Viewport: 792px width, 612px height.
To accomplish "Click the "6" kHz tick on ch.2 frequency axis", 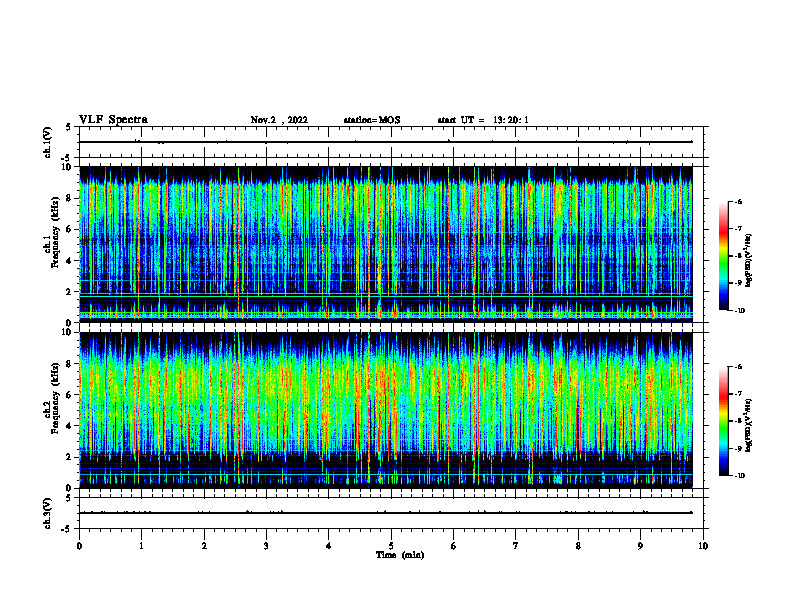I will (x=70, y=395).
